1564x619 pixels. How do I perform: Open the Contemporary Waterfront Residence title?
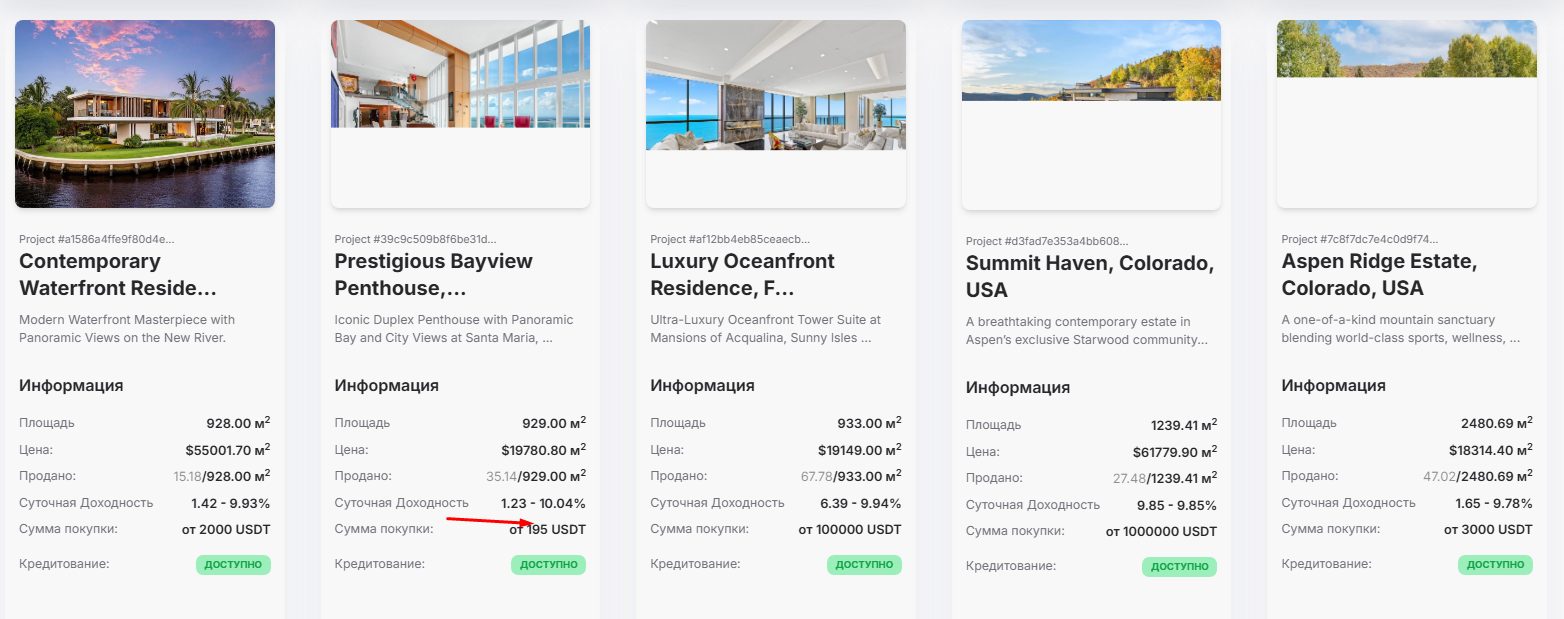tap(118, 275)
